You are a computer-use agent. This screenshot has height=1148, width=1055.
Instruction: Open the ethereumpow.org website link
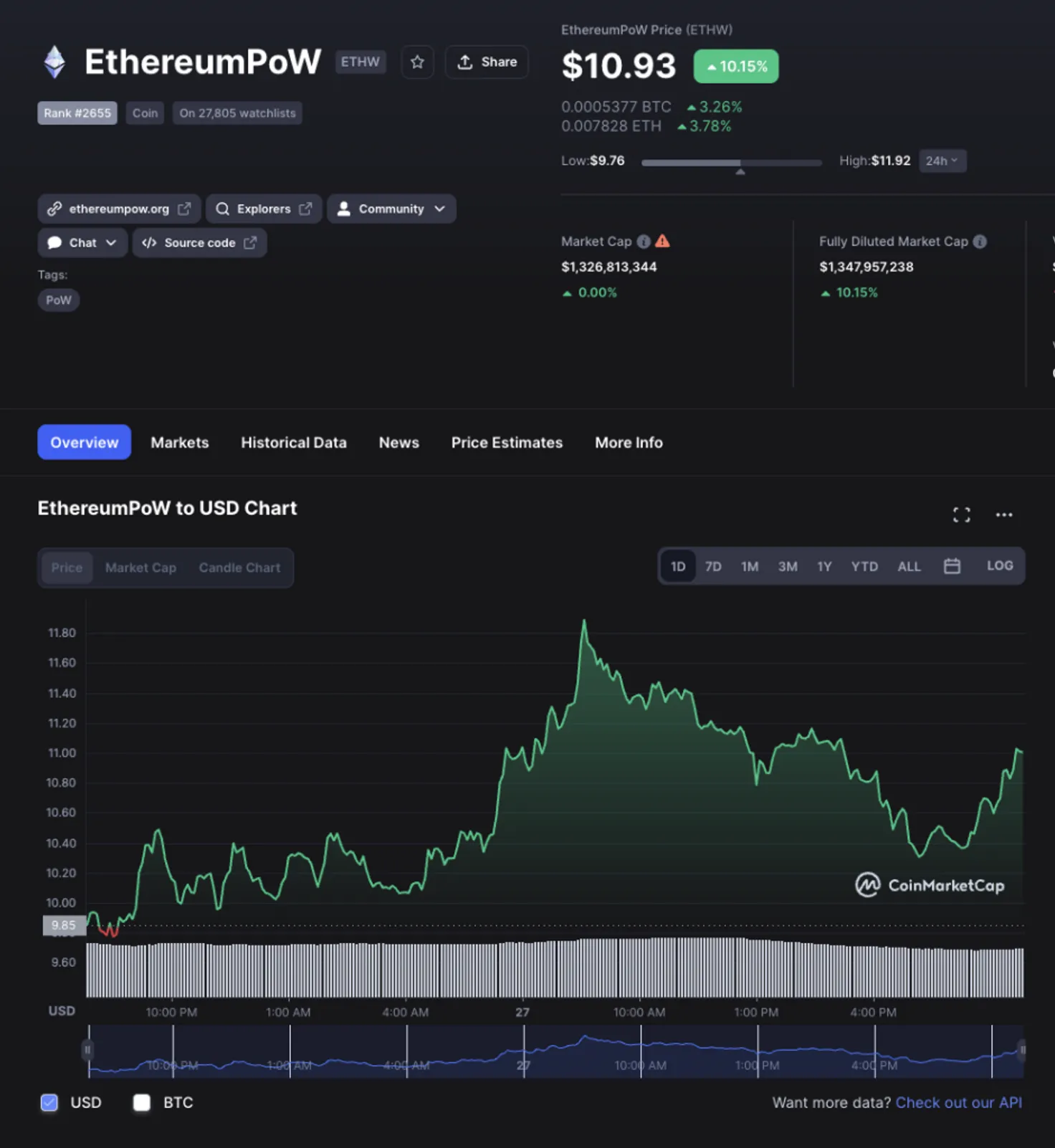tap(119, 209)
